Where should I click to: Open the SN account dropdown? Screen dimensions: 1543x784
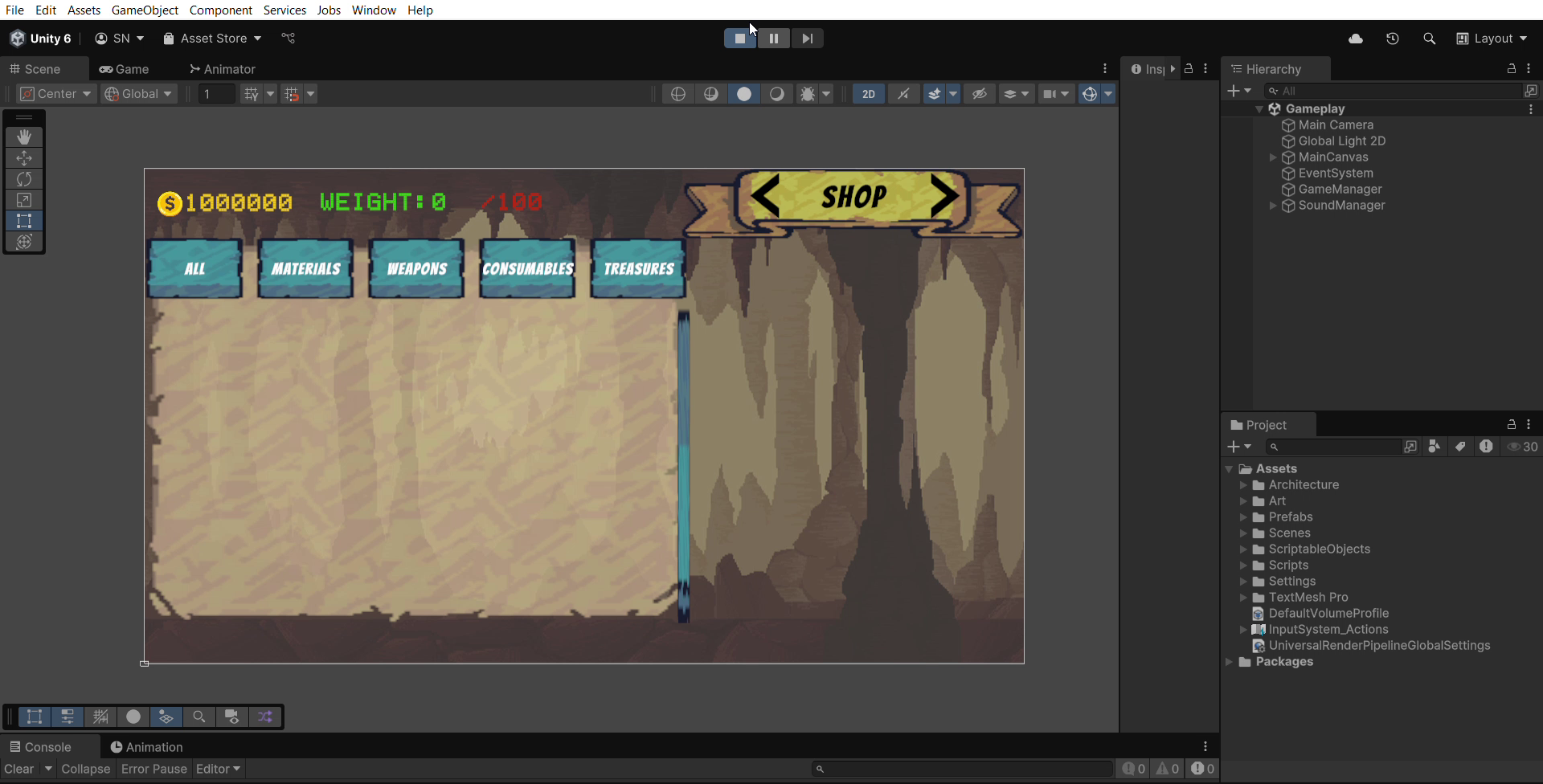point(120,39)
